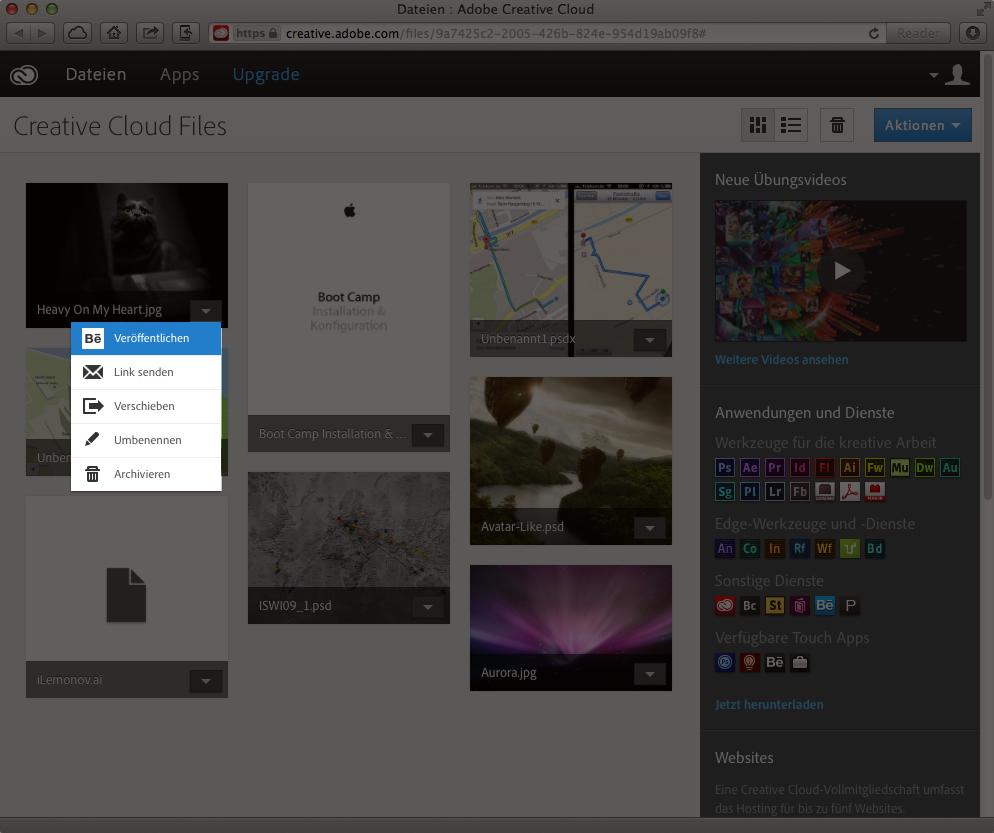This screenshot has height=833, width=994.
Task: Open the After Effects (Ae) icon
Action: pos(749,467)
